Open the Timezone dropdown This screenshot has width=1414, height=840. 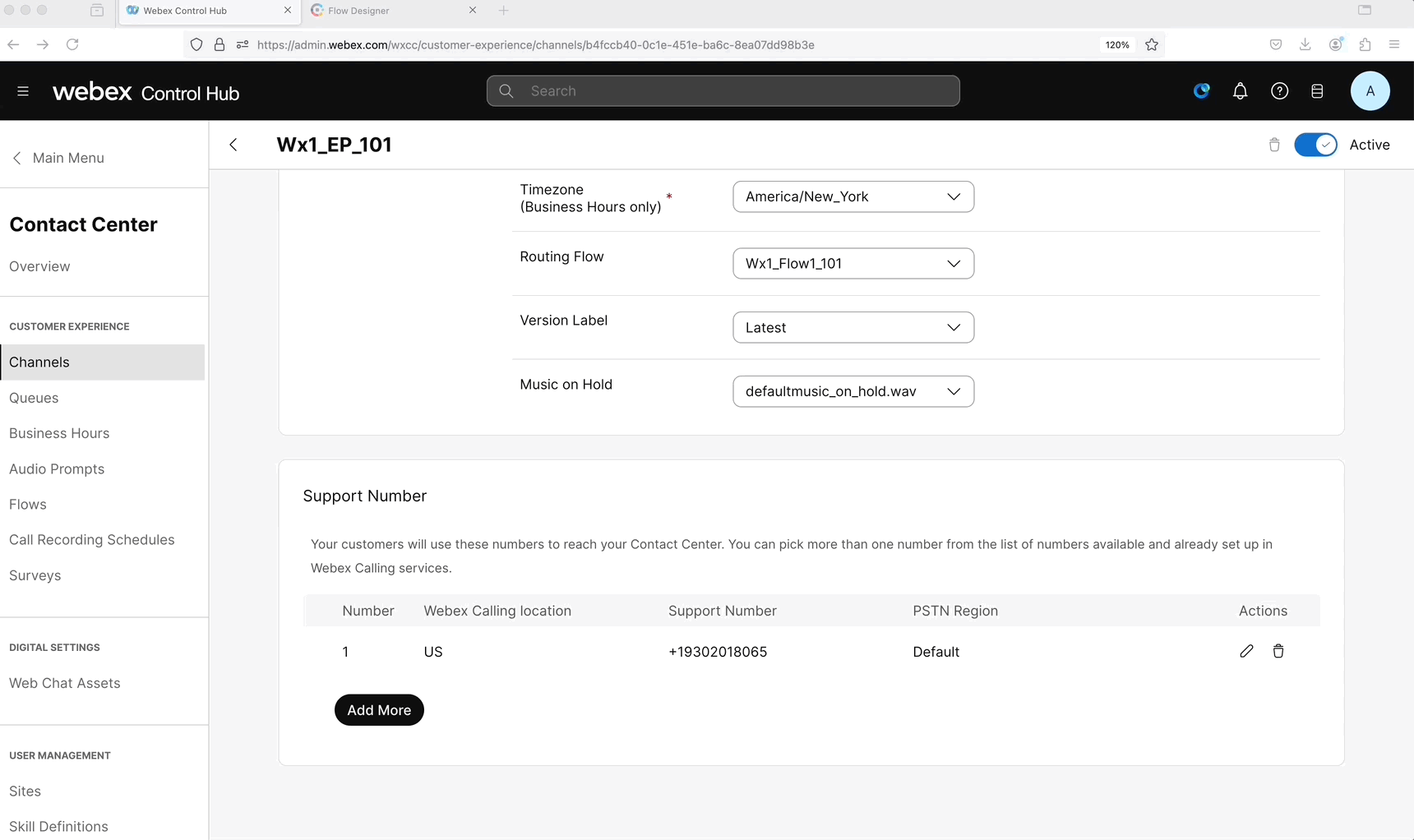point(853,196)
